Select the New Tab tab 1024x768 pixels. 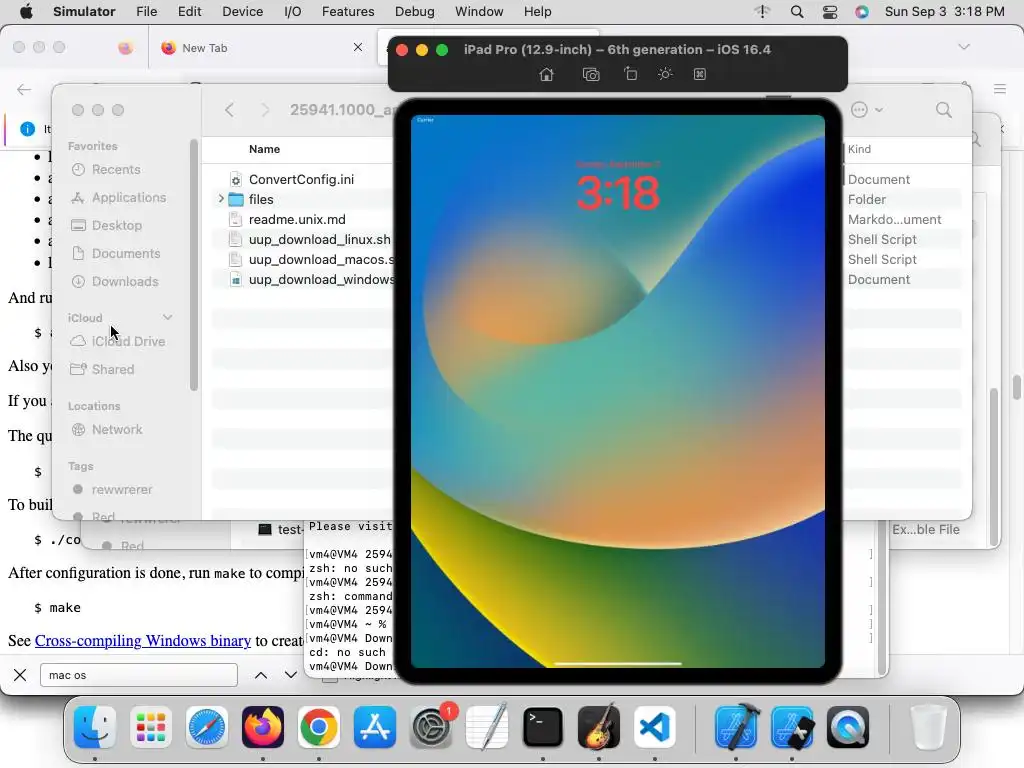[261, 48]
